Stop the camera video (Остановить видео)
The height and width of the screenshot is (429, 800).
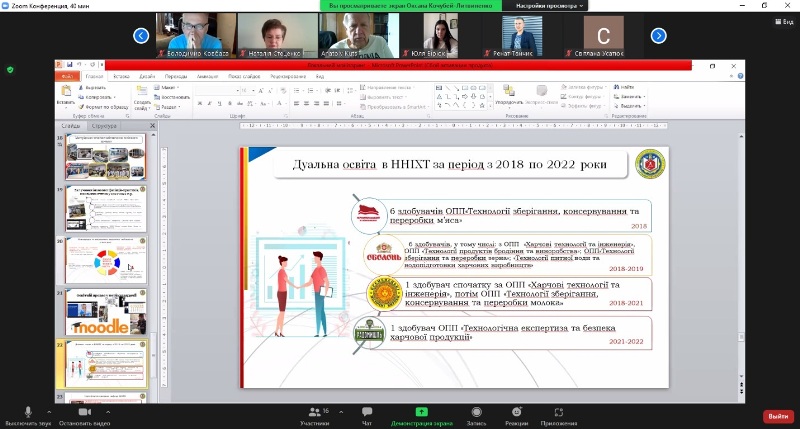click(83, 412)
